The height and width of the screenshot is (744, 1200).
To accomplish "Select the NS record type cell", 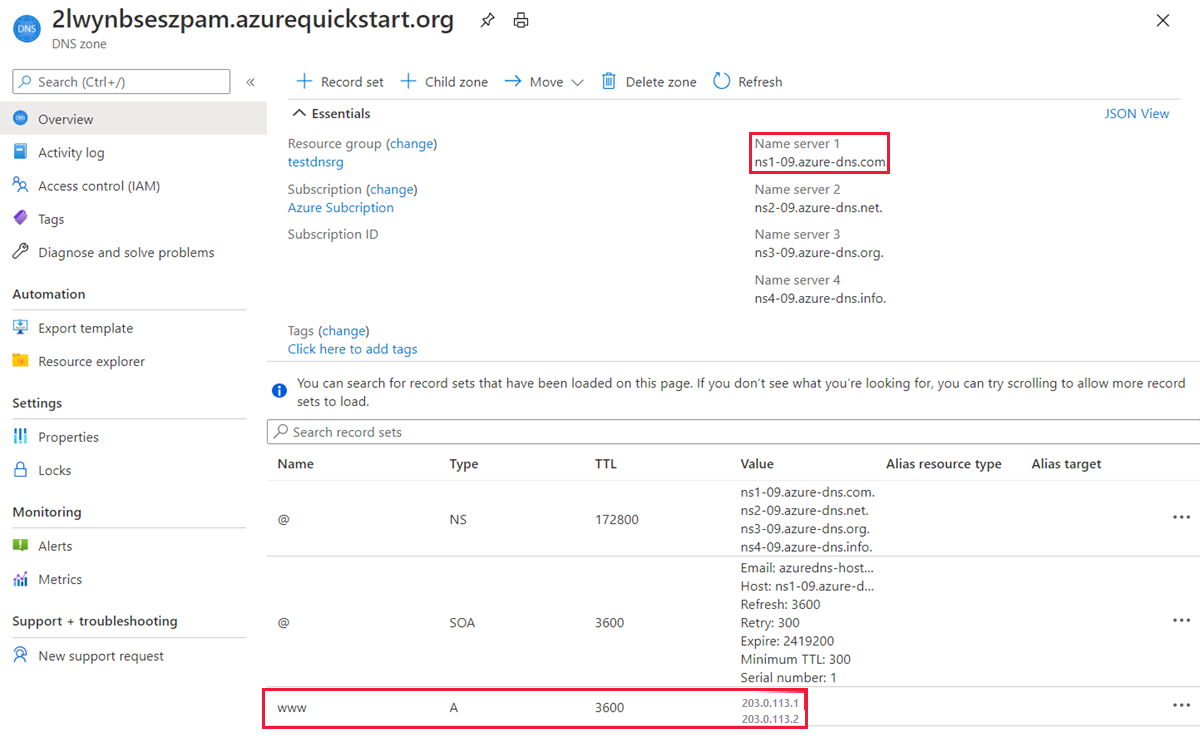I will (x=458, y=520).
